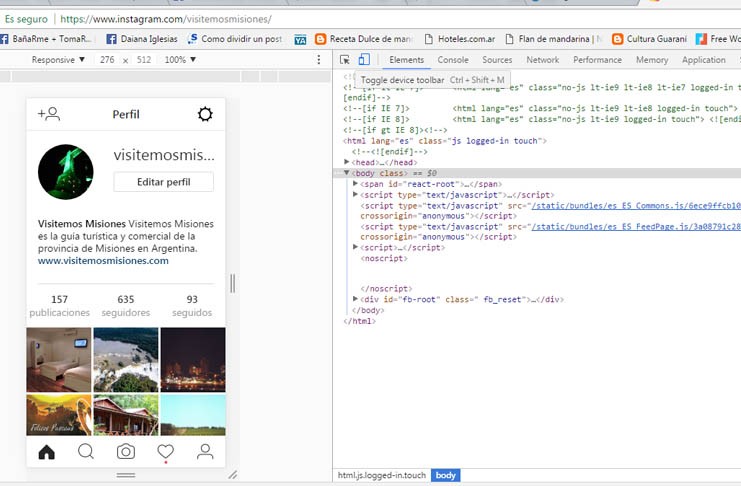
Task: Toggle the device toolbar icon
Action: (364, 60)
